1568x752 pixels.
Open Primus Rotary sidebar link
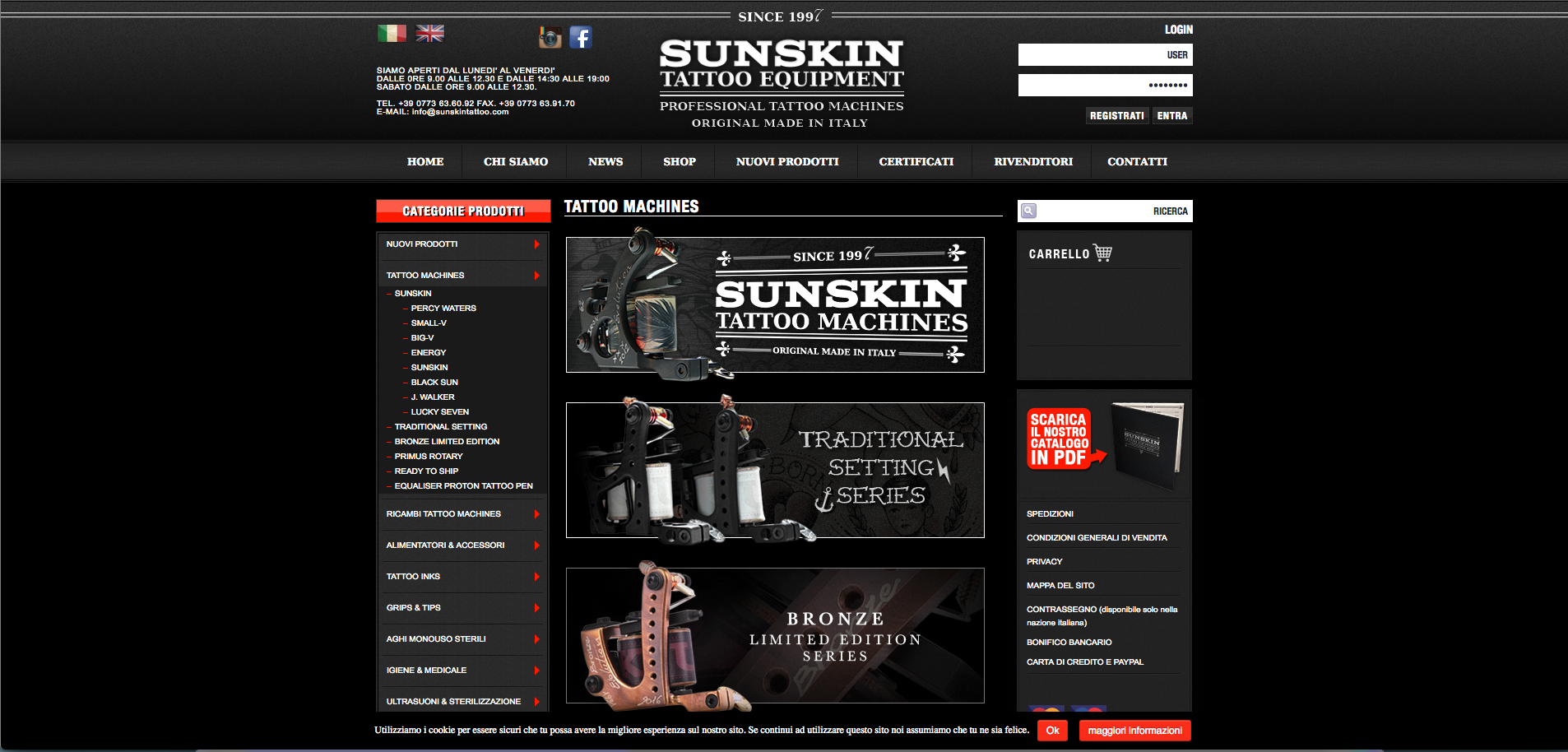[429, 457]
